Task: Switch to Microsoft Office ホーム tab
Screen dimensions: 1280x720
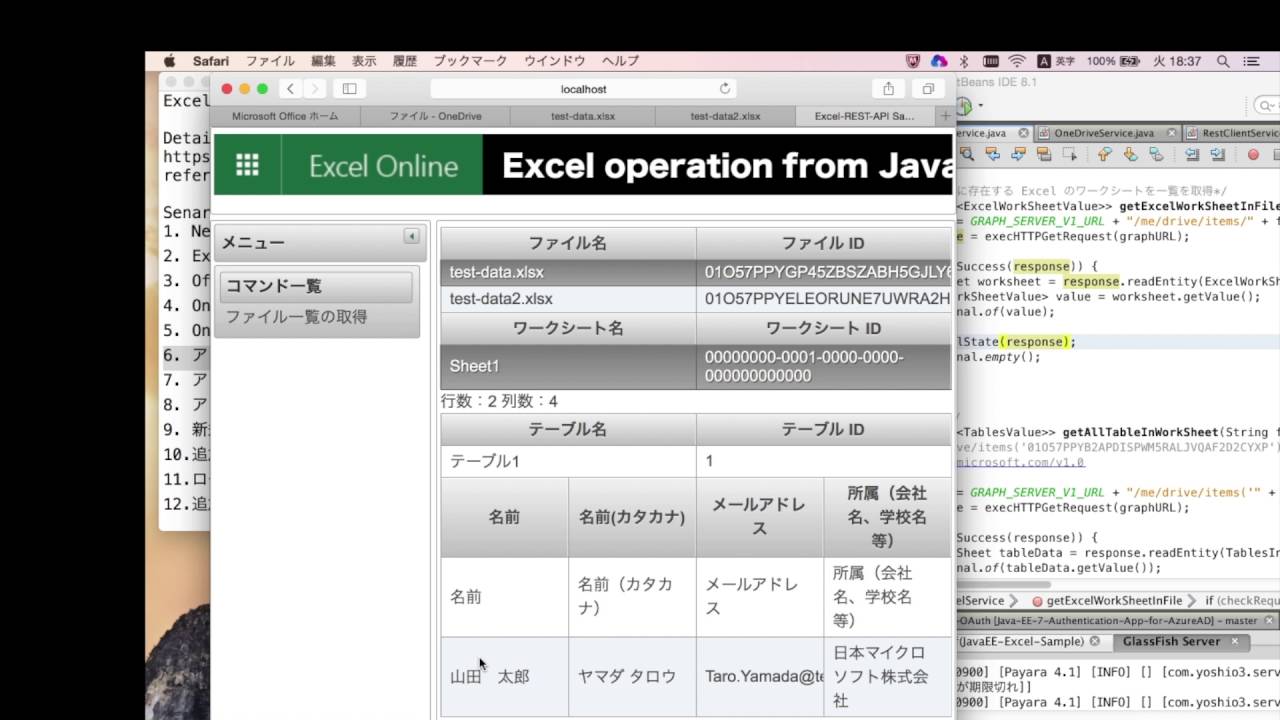Action: pos(285,116)
